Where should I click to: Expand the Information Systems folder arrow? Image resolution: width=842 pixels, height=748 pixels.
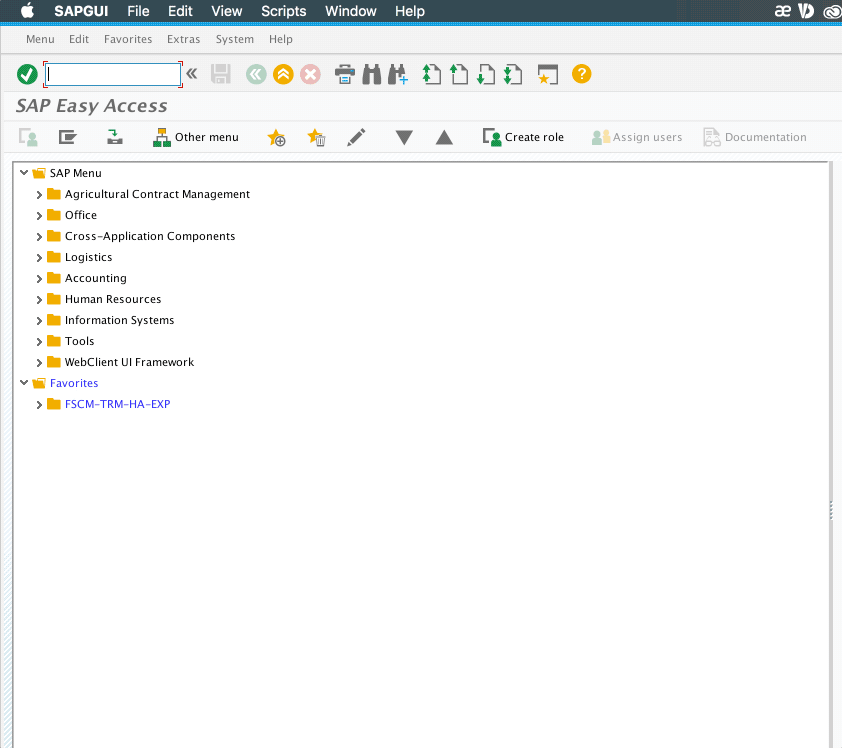(39, 320)
